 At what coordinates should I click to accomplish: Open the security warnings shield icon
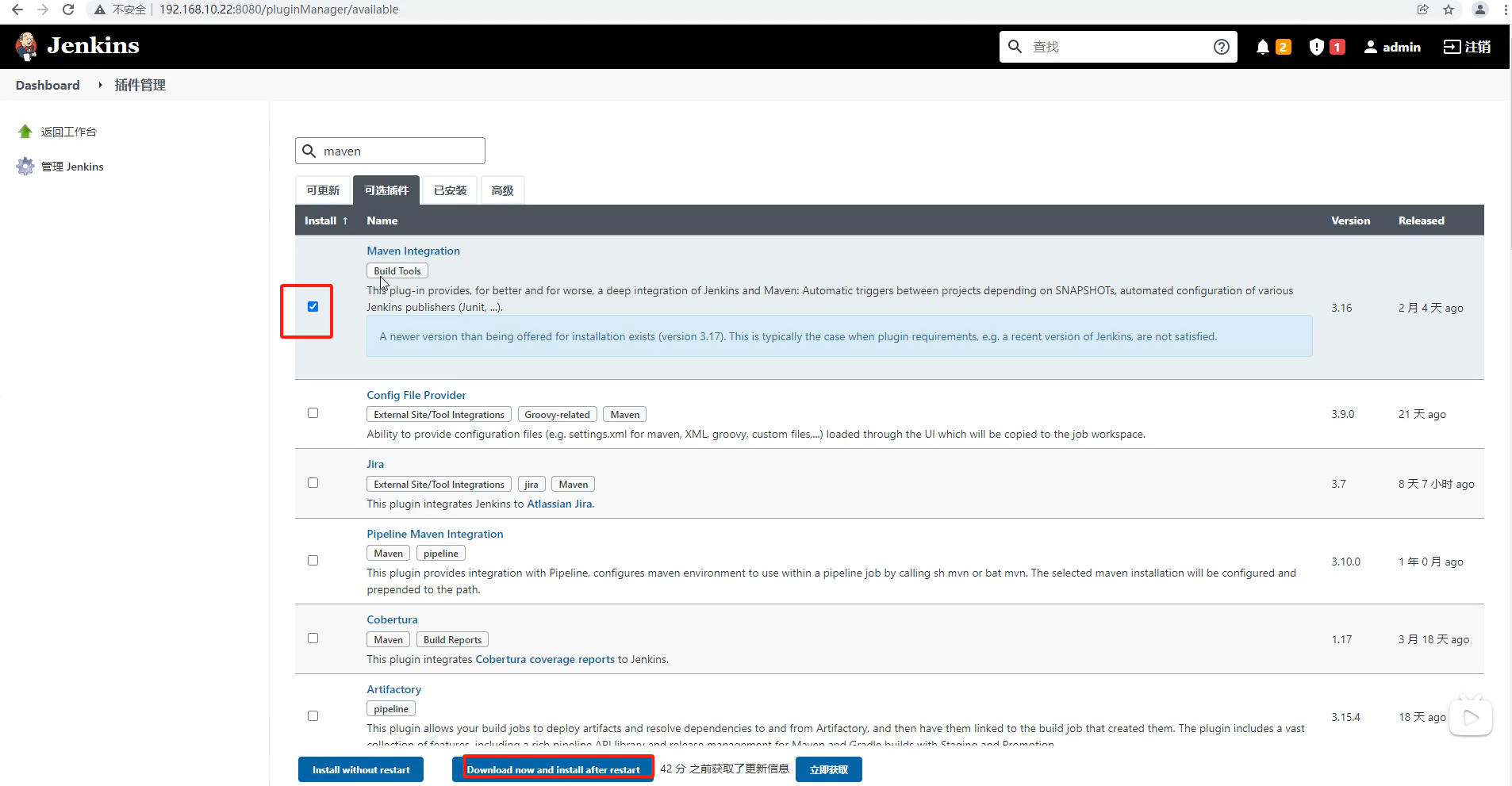click(1317, 47)
